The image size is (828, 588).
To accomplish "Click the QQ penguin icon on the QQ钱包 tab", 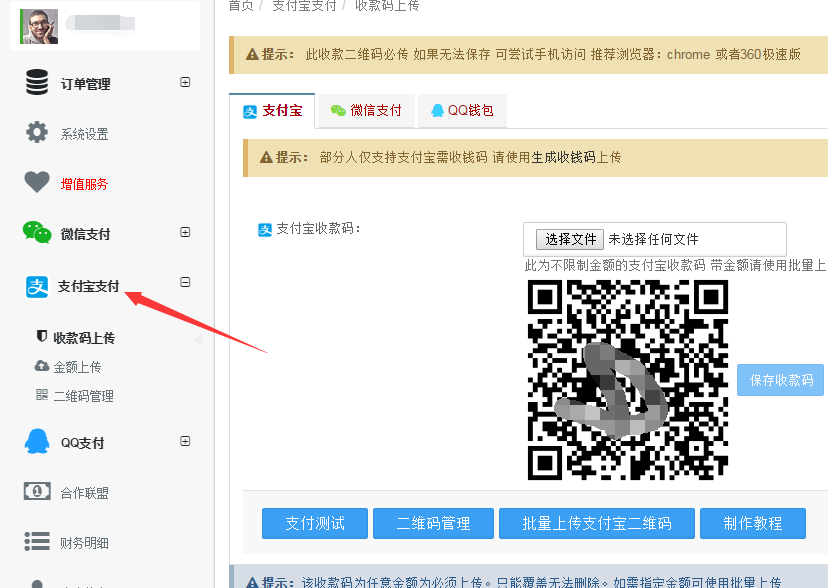I will (x=437, y=110).
